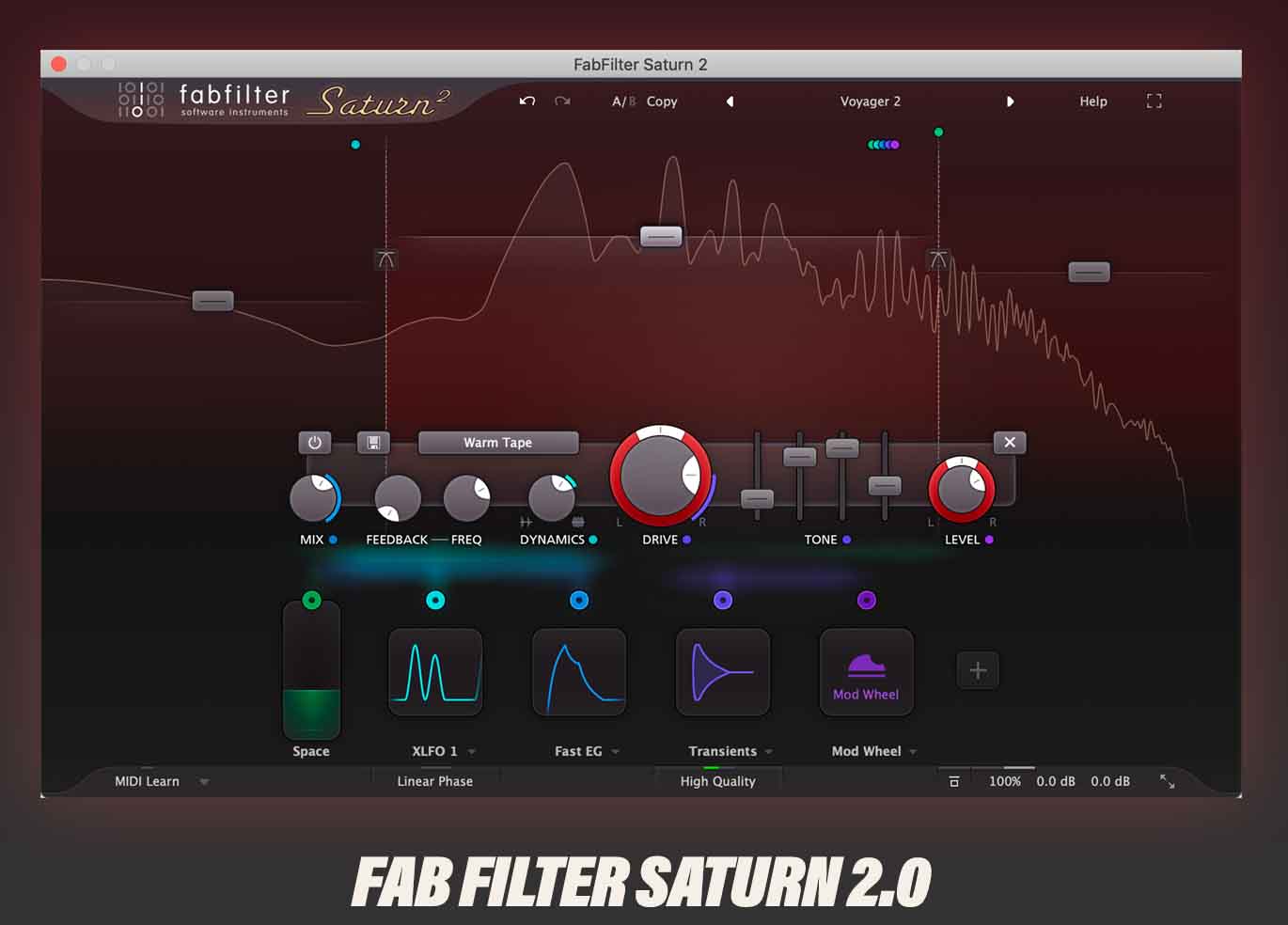Go to the next preset arrow
Viewport: 1288px width, 925px height.
point(1010,102)
